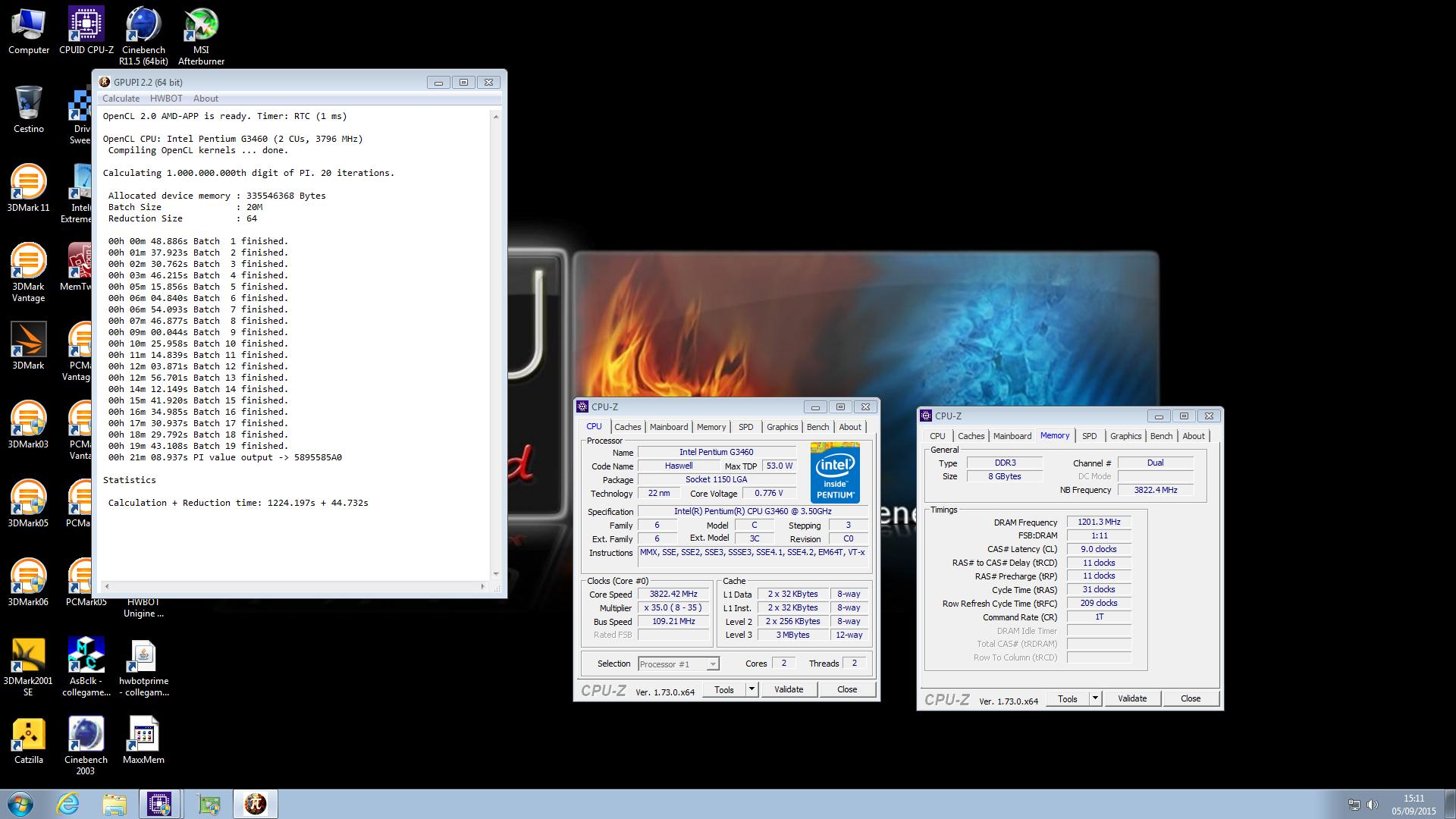1456x819 pixels.
Task: Open Bench tab in left CPU-Z window
Action: 817,427
